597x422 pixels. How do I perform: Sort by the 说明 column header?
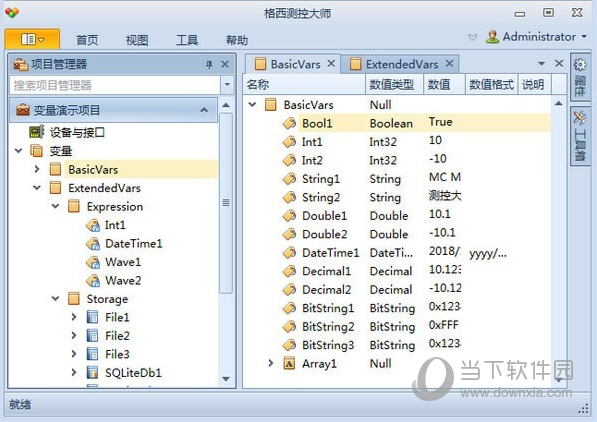click(535, 85)
